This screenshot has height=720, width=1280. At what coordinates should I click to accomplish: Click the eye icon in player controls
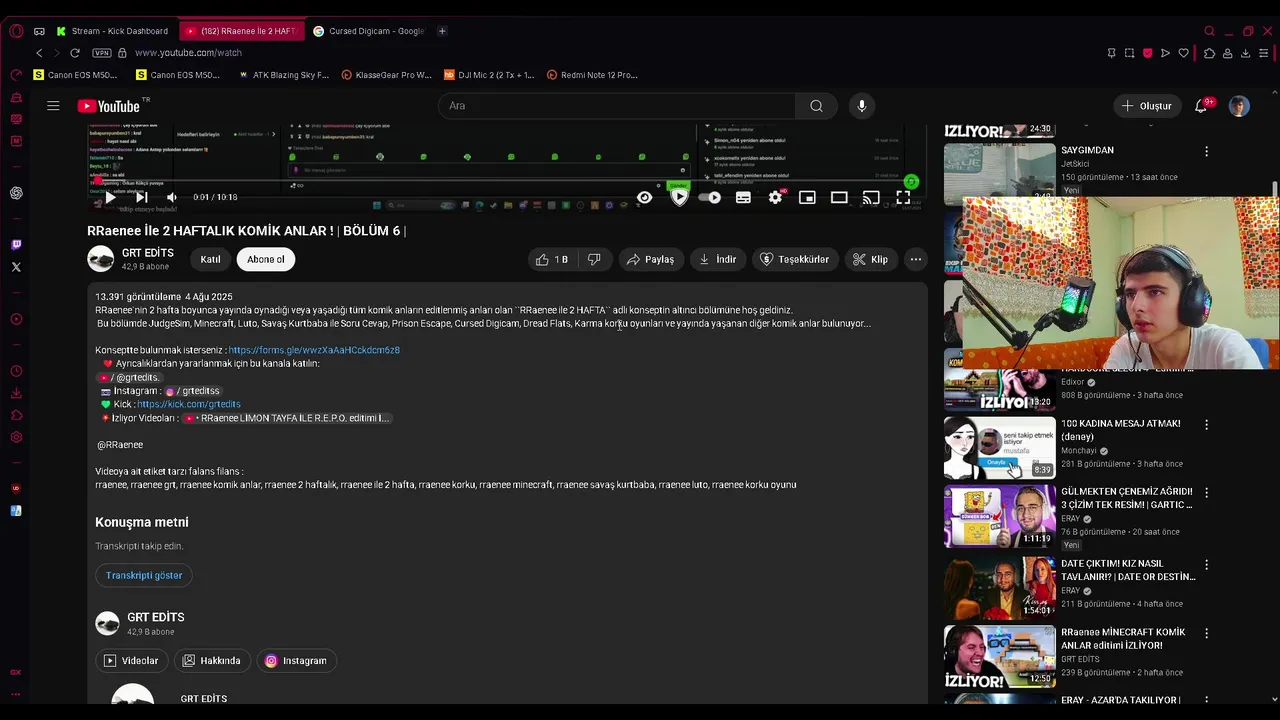645,198
